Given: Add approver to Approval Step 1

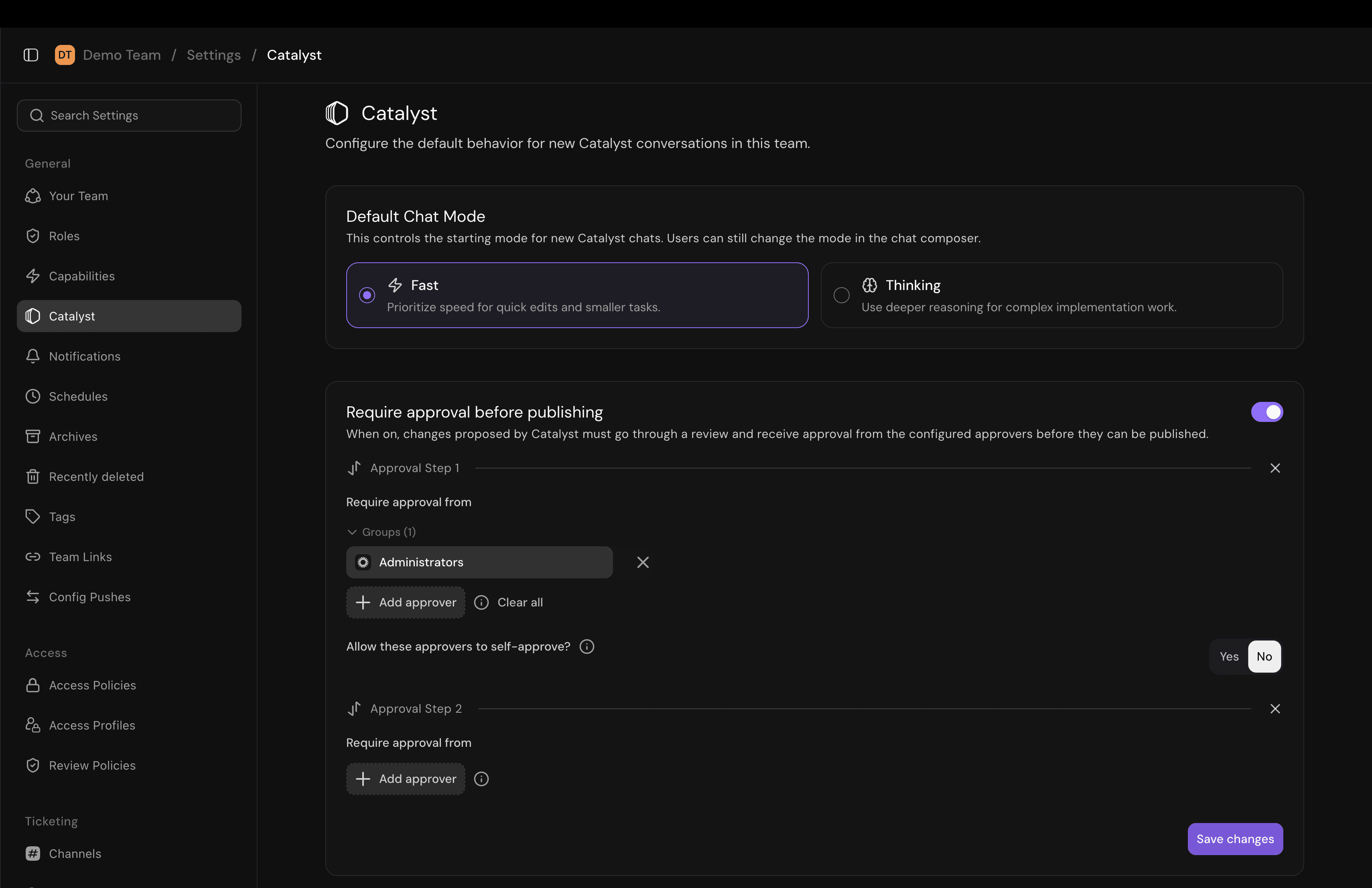Looking at the screenshot, I should pos(405,602).
